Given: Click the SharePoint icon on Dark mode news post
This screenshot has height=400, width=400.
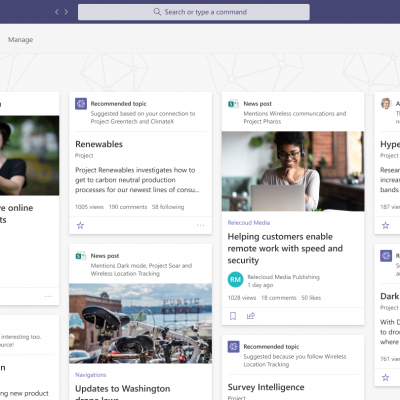Looking at the screenshot, I should [81, 256].
